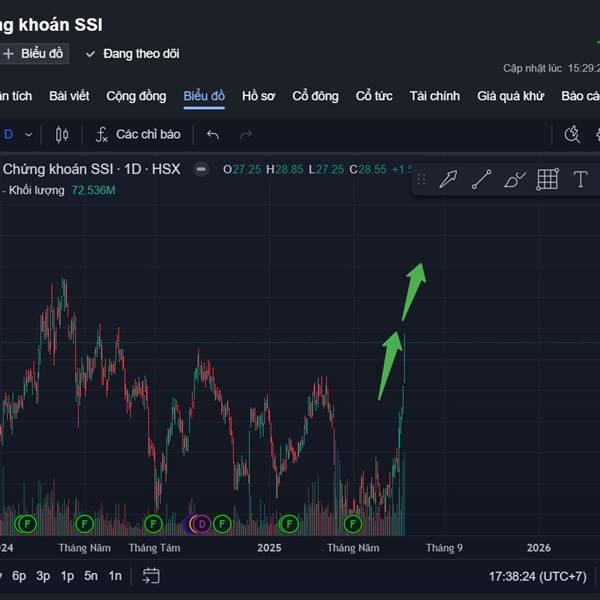
Task: Click the Chứng khoán SSI · 1D · HSX legend title
Action: coord(91,169)
